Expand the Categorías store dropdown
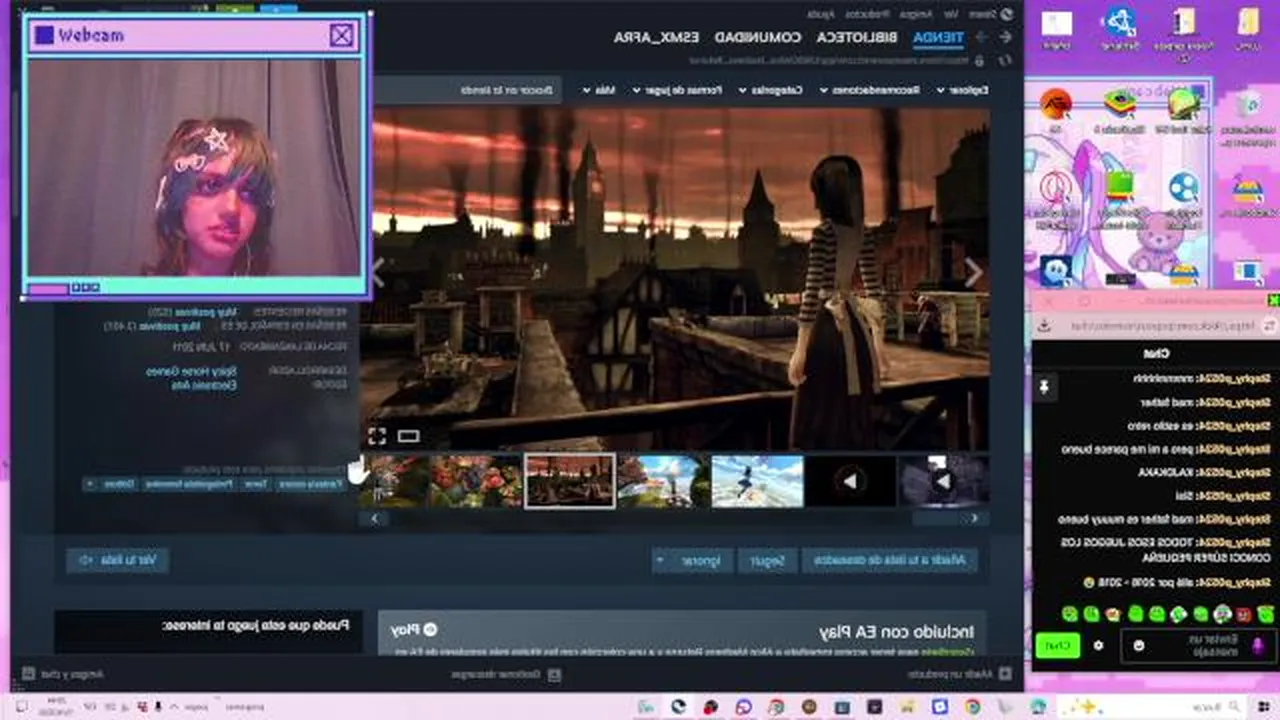1280x720 pixels. 771,90
